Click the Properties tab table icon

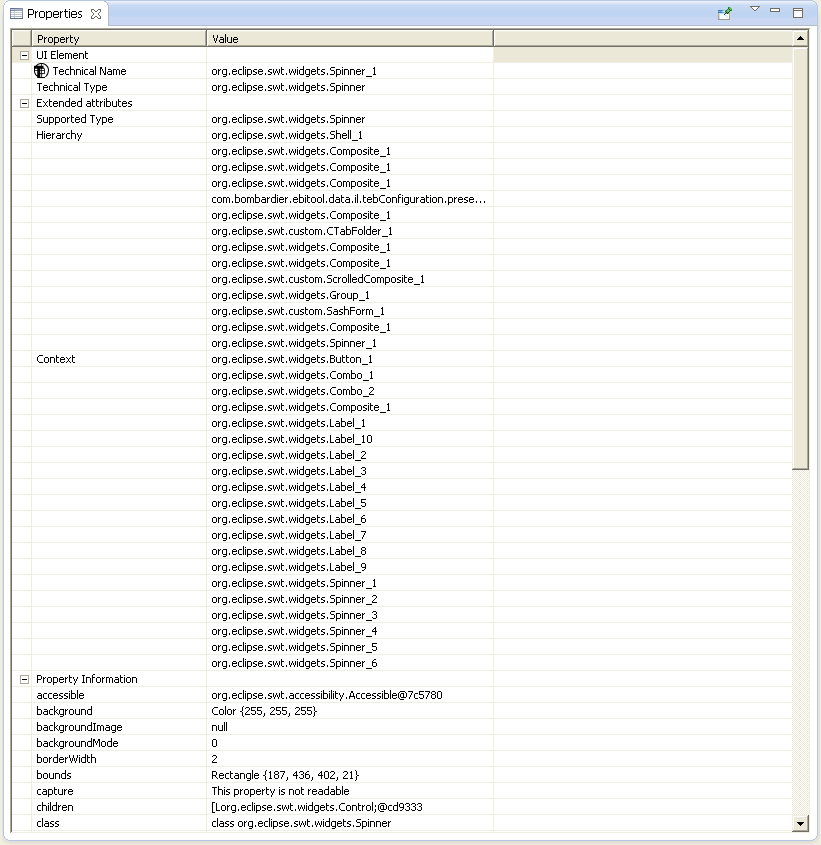click(17, 14)
